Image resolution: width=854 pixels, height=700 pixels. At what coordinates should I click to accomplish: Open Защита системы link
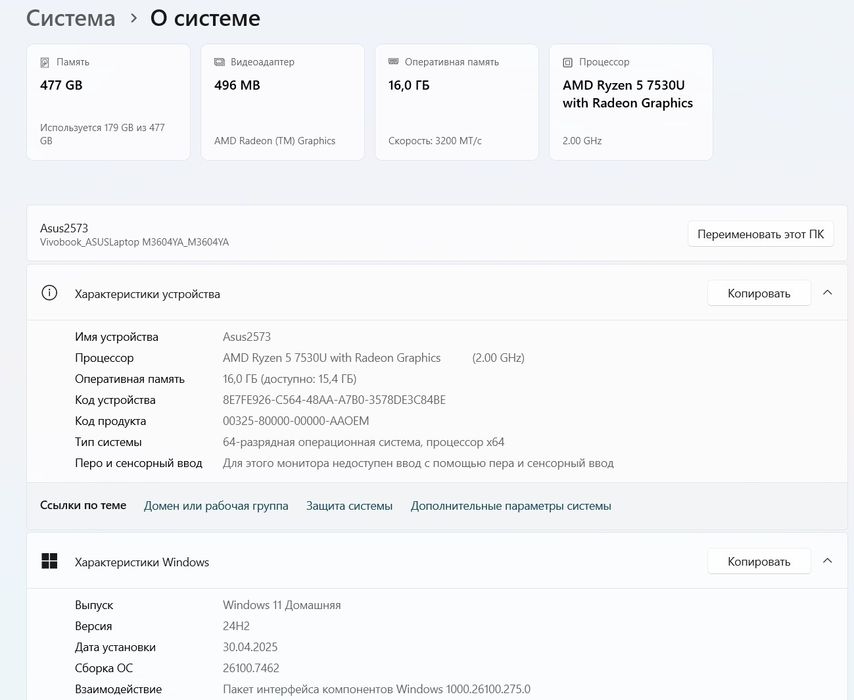349,506
